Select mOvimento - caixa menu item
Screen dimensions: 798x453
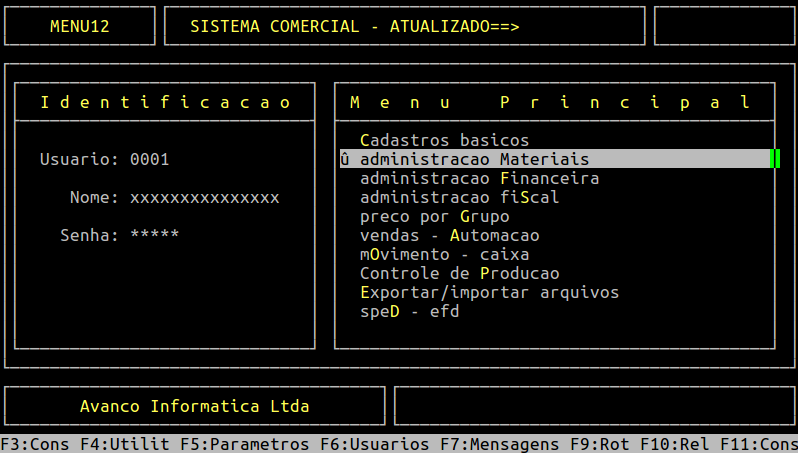444,254
